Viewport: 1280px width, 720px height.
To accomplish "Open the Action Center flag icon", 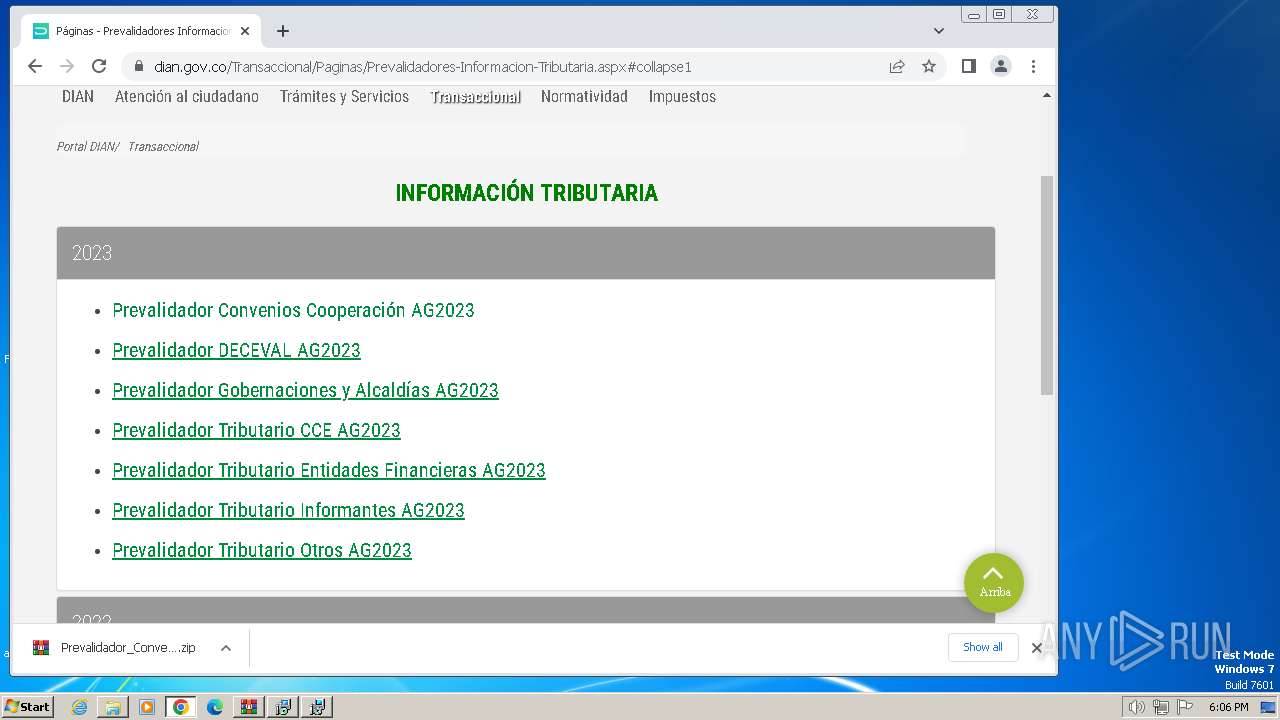I will tap(1185, 707).
